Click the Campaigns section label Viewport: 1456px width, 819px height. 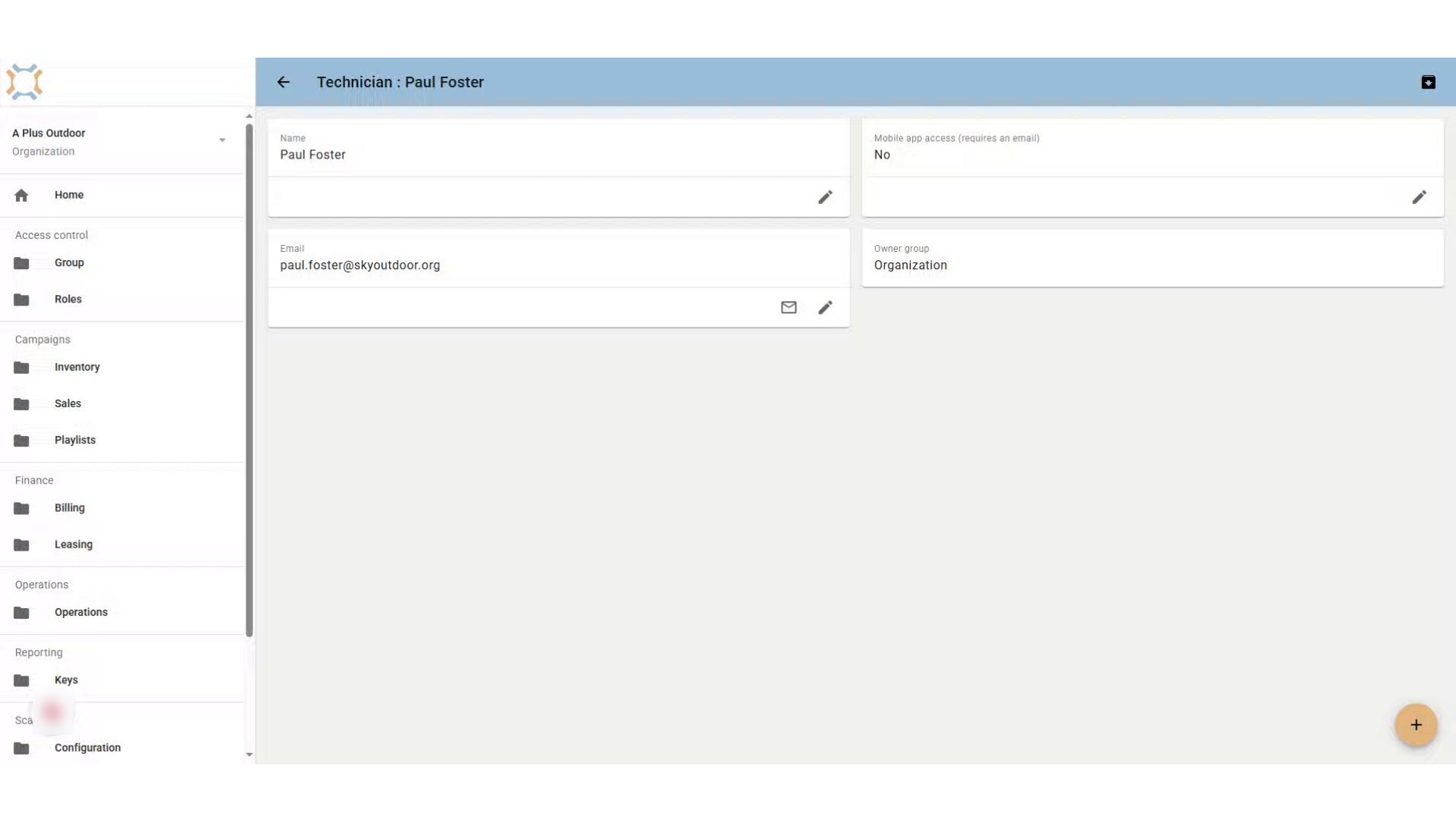[x=42, y=340]
